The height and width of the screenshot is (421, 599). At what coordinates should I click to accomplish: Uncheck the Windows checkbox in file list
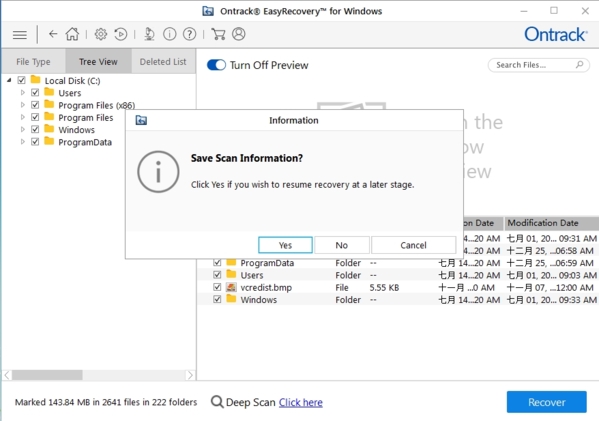217,299
